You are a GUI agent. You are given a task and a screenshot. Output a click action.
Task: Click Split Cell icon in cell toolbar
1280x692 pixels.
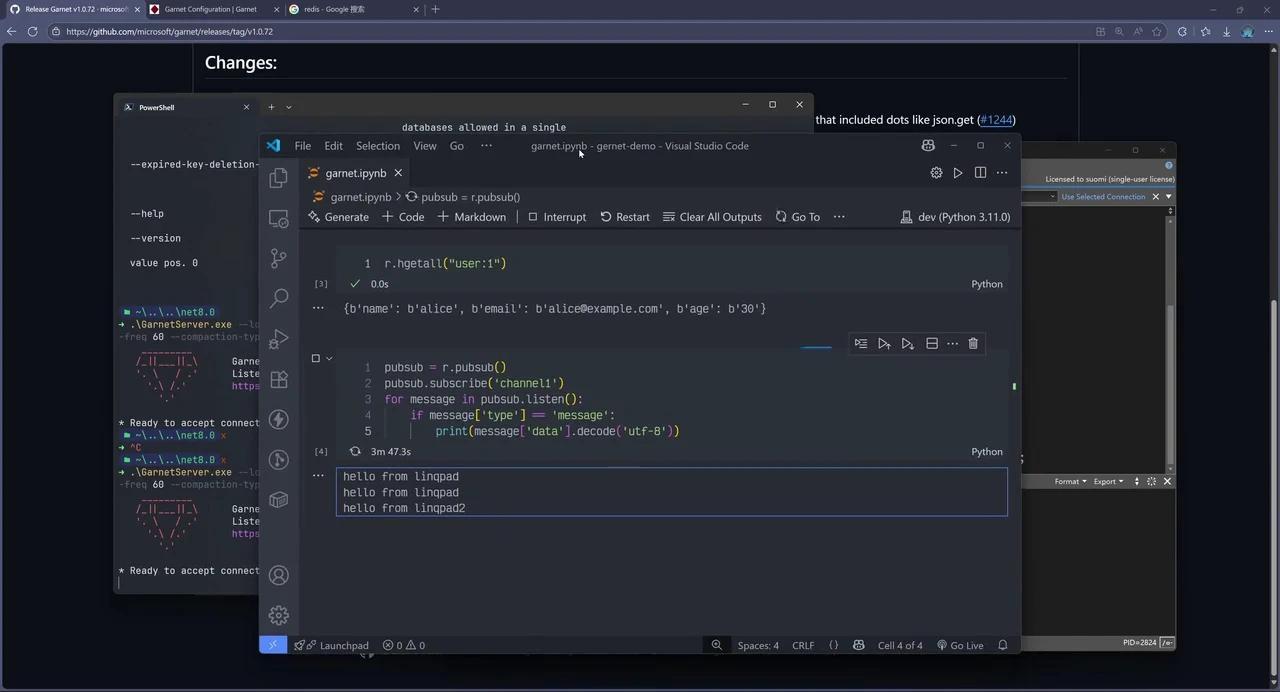[931, 344]
